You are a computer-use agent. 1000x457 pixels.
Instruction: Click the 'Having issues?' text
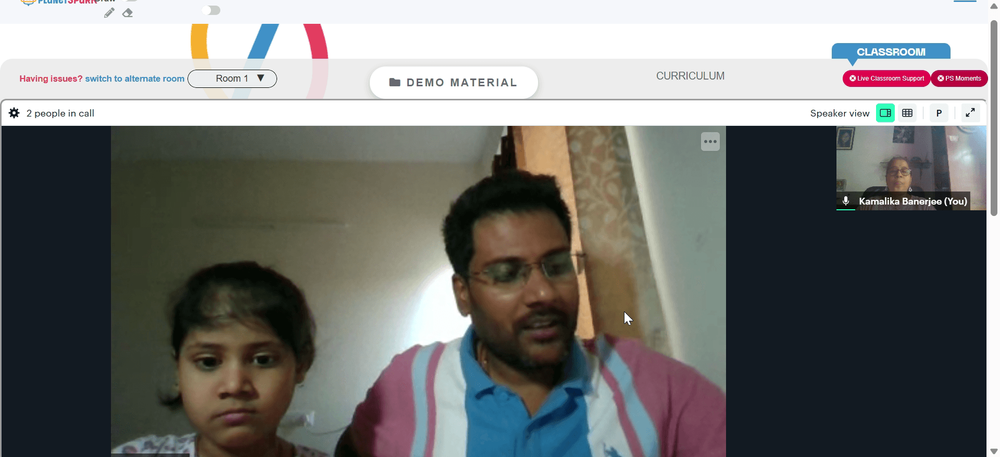pyautogui.click(x=50, y=78)
